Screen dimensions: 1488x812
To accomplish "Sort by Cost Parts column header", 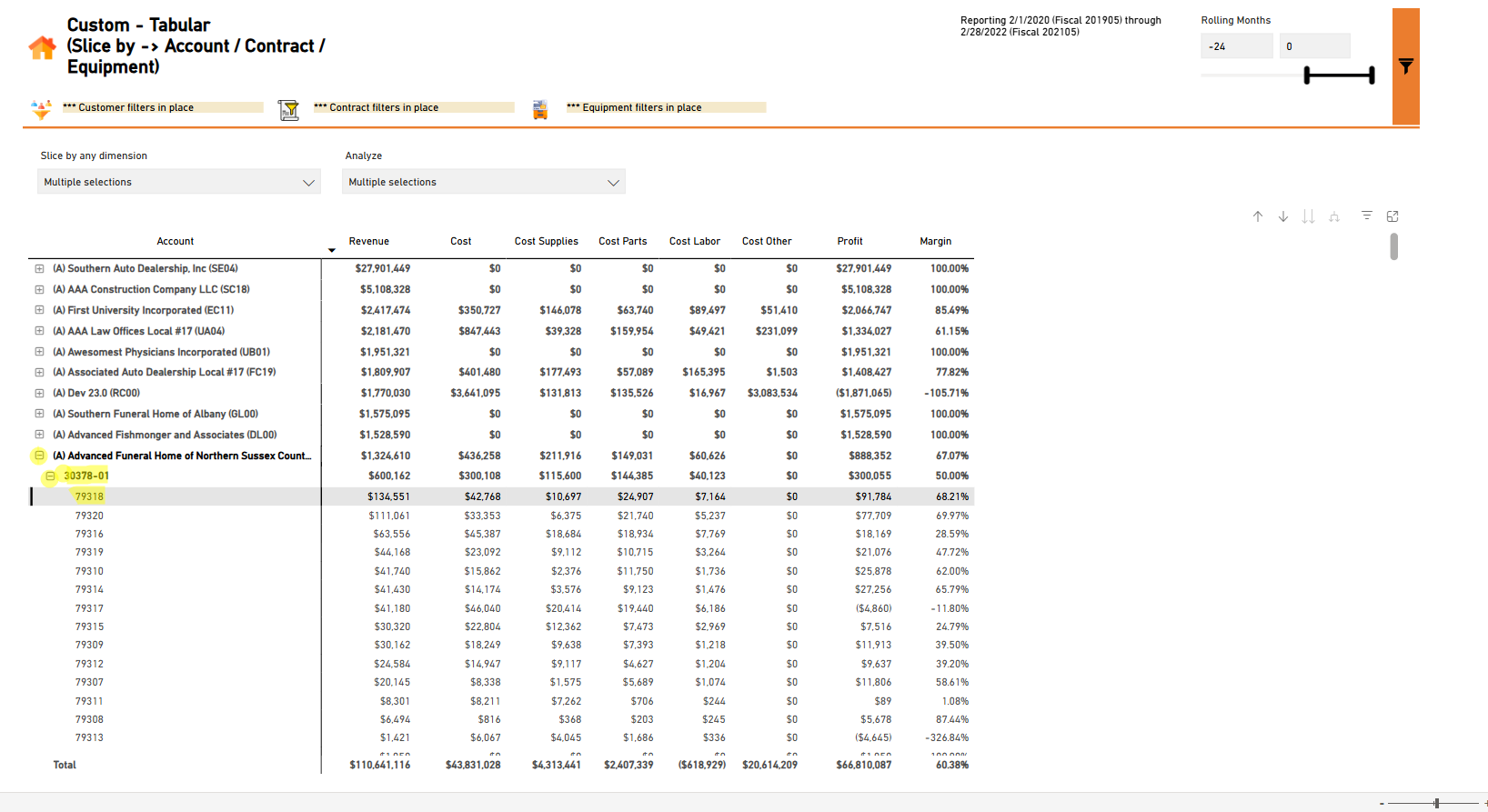I will (x=623, y=241).
